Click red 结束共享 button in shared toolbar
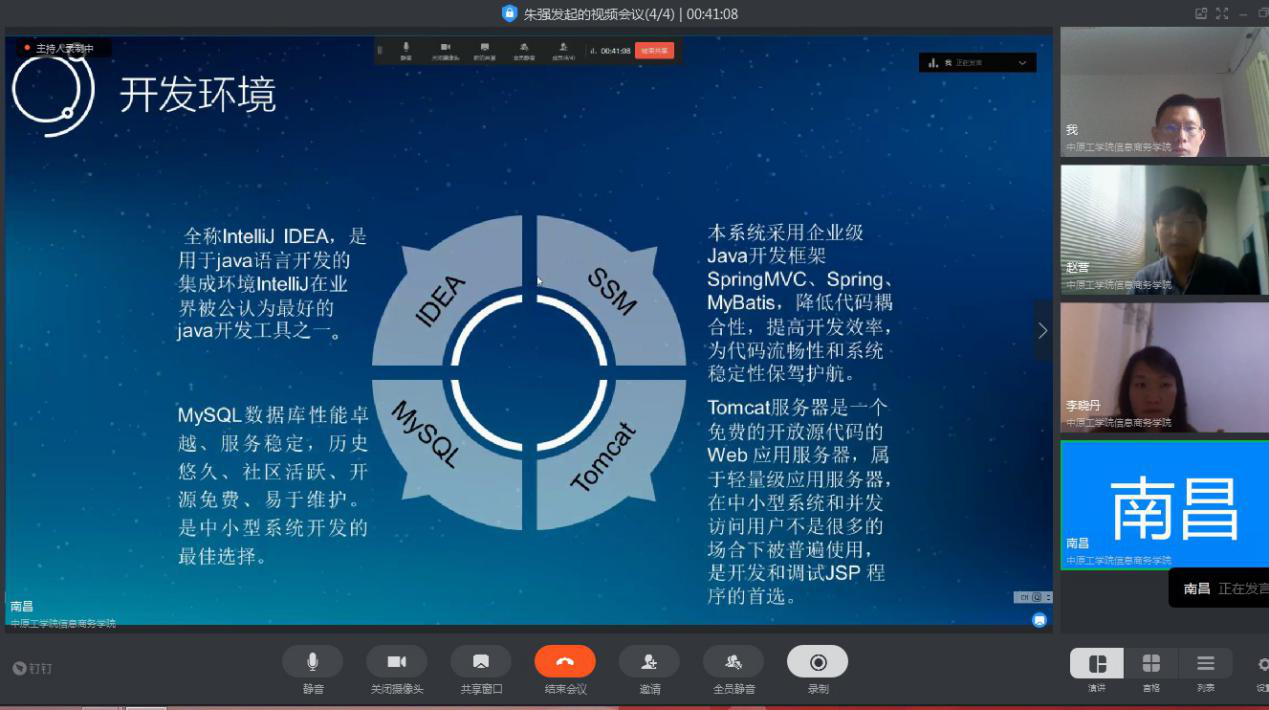Viewport: 1269px width, 710px height. (x=656, y=50)
